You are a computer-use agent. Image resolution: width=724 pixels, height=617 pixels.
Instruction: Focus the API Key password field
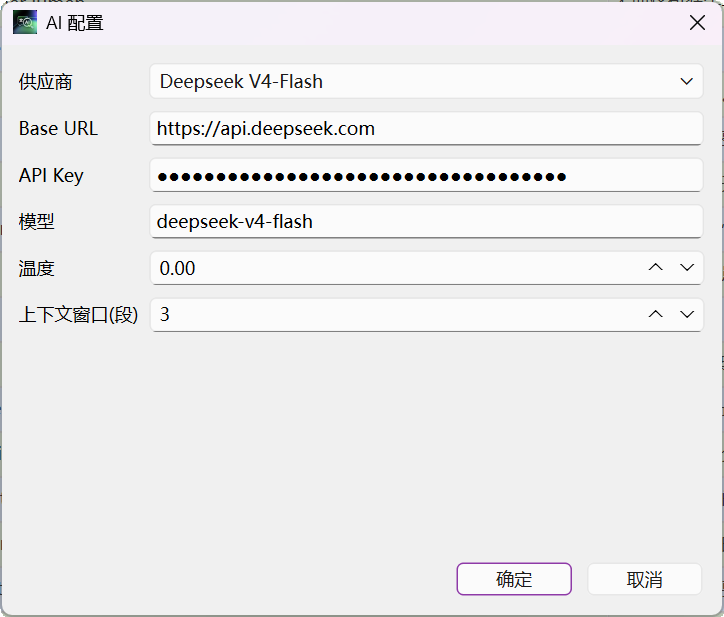click(426, 175)
